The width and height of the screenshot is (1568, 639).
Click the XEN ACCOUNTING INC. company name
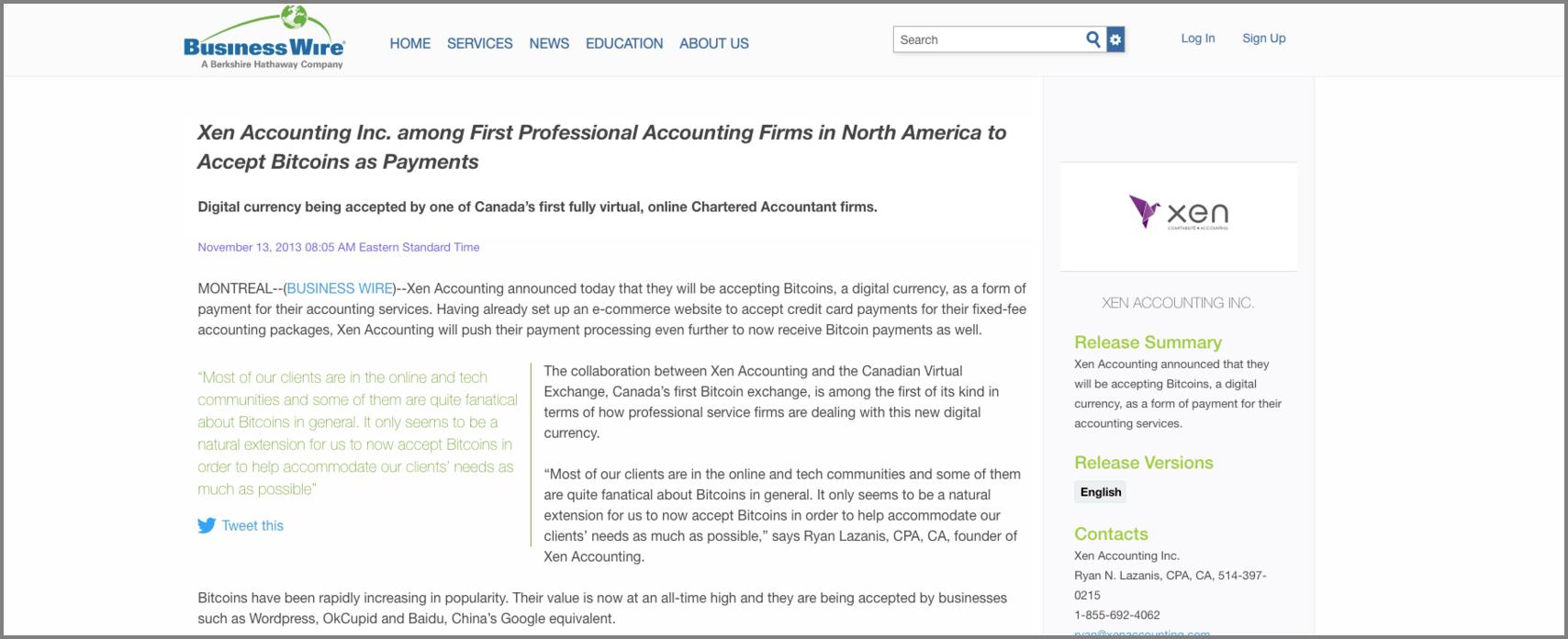pos(1178,303)
